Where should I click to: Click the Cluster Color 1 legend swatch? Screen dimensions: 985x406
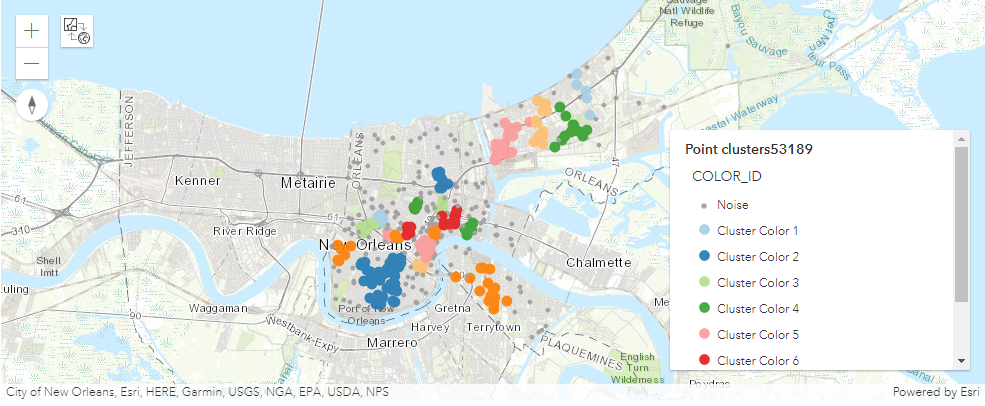pos(704,231)
